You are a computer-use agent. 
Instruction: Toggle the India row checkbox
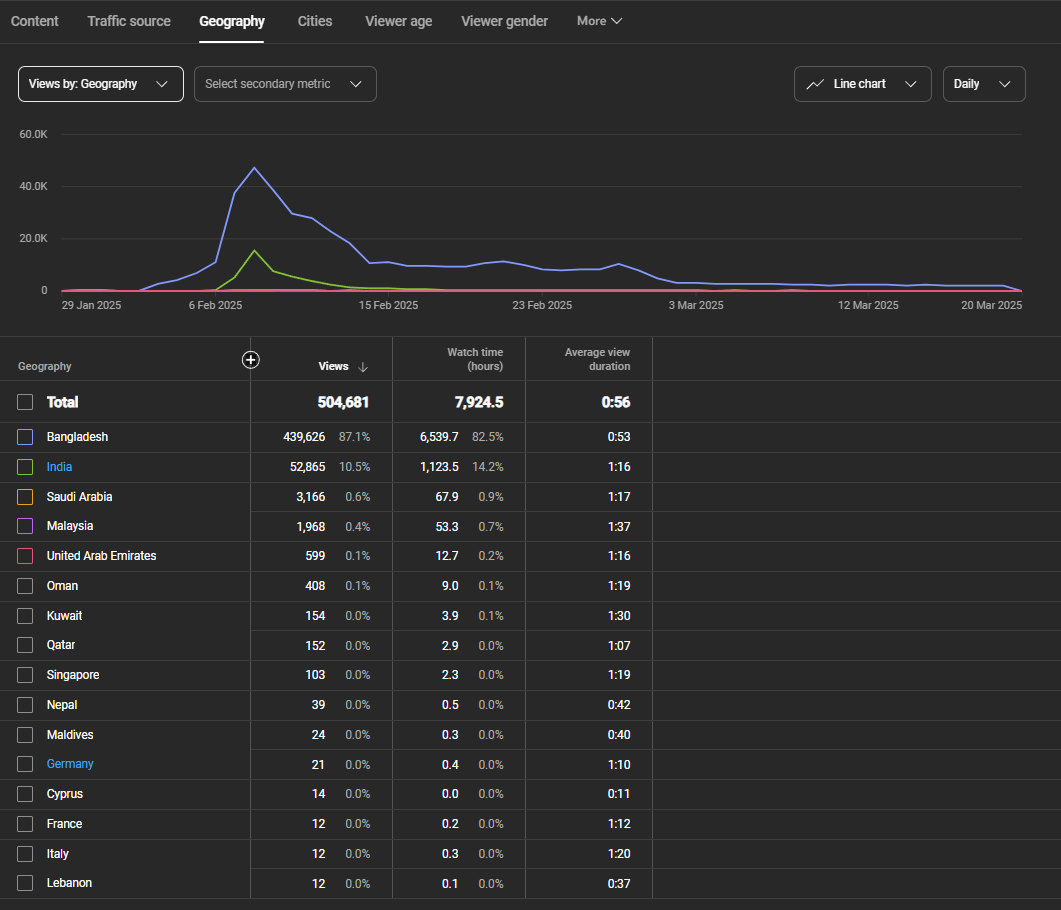tap(26, 467)
